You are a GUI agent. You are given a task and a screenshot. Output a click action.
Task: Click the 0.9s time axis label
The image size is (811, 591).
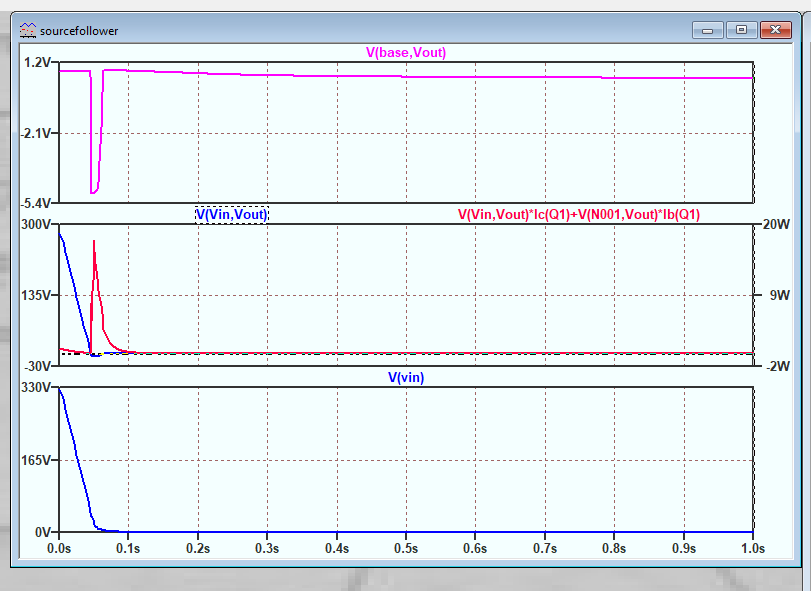coord(684,549)
